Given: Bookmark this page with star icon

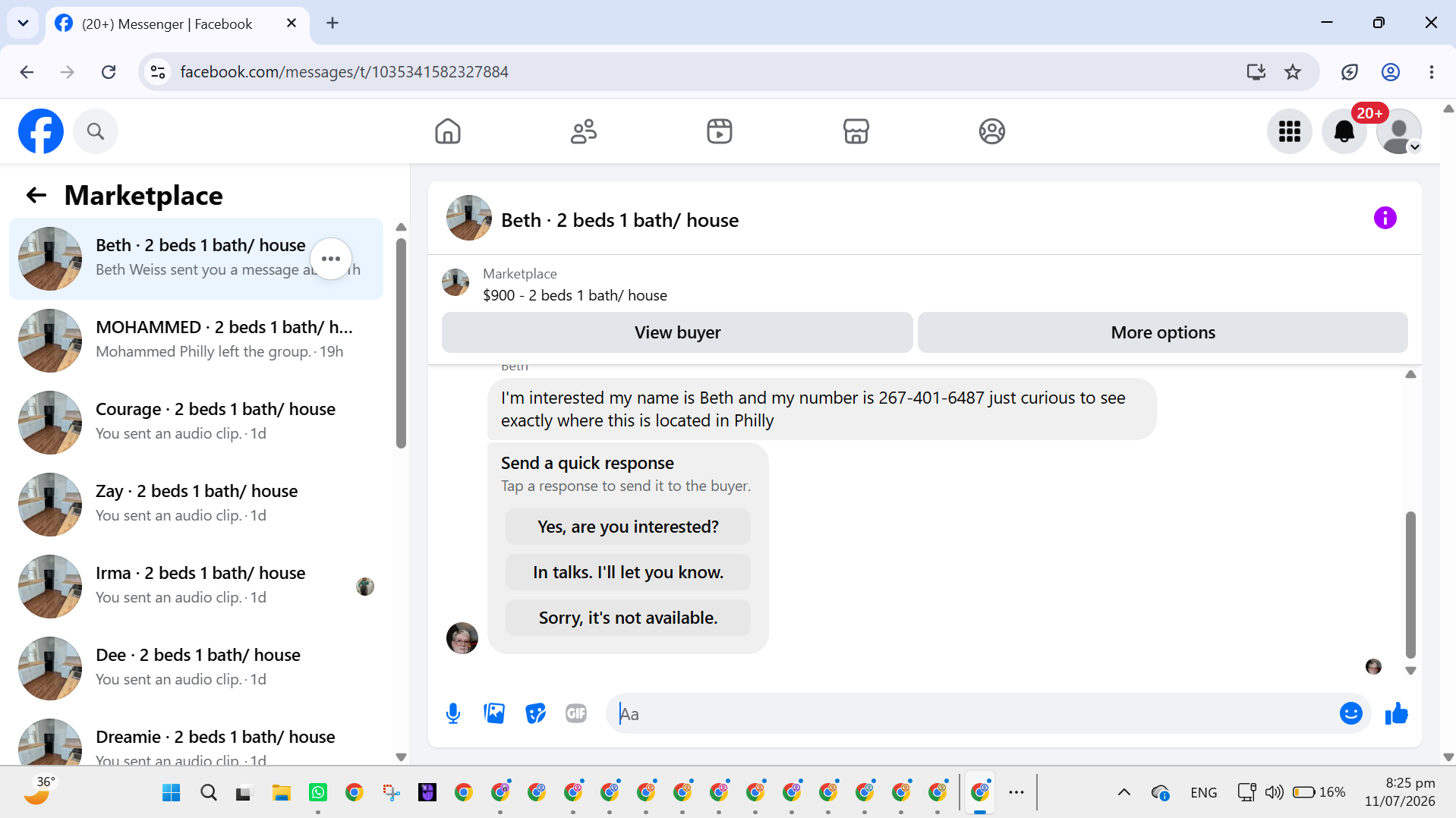Looking at the screenshot, I should tap(1292, 72).
